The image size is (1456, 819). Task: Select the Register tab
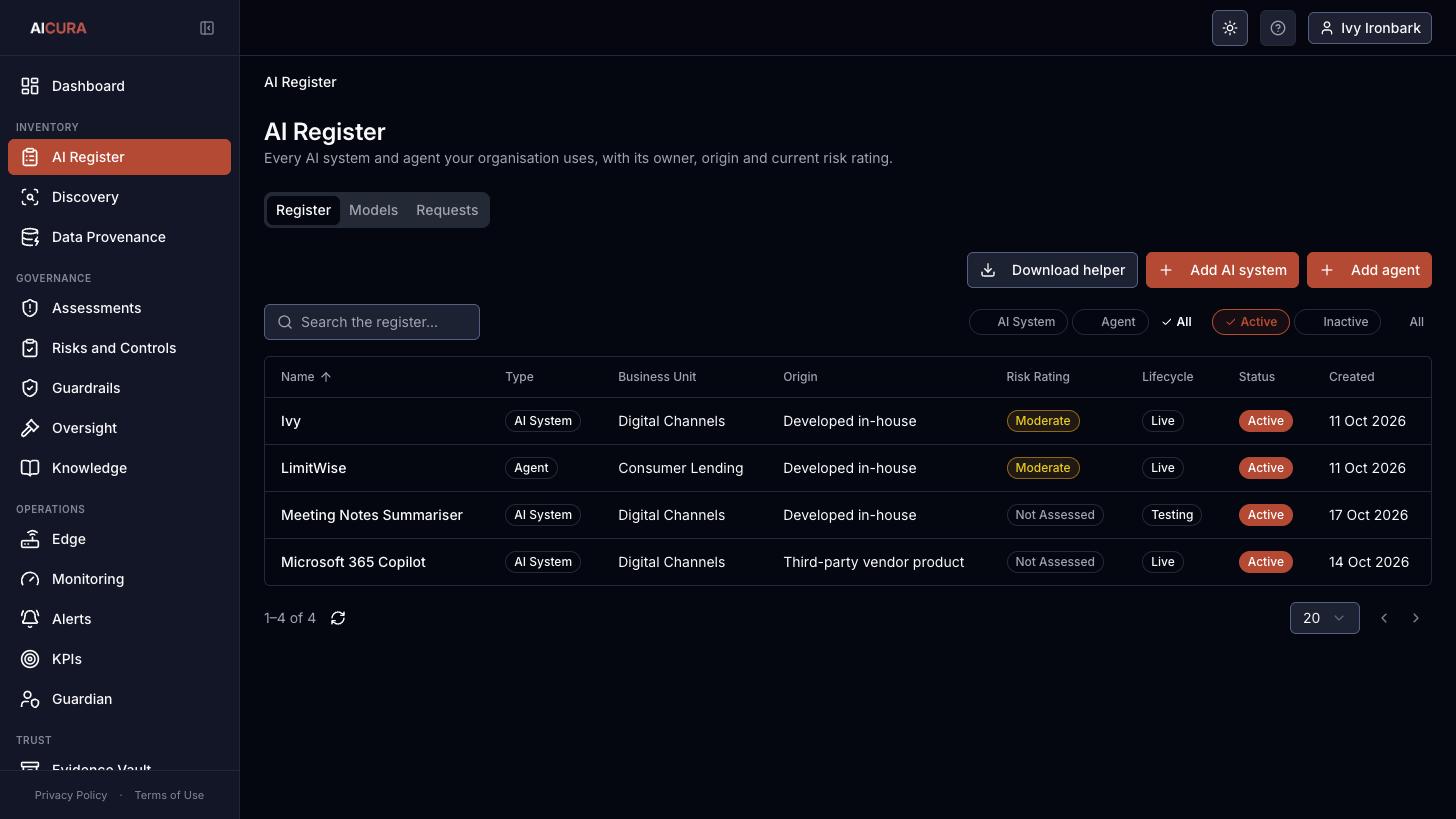point(303,210)
